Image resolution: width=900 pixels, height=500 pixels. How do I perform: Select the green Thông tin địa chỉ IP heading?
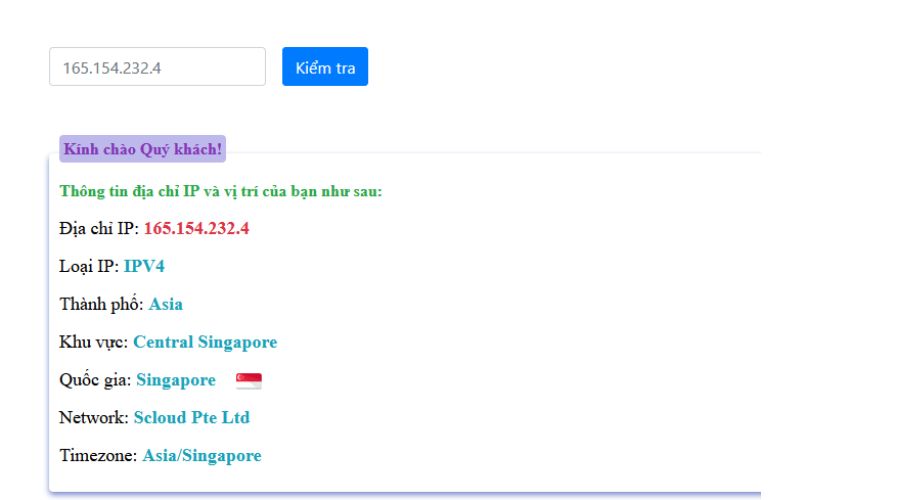(x=220, y=191)
